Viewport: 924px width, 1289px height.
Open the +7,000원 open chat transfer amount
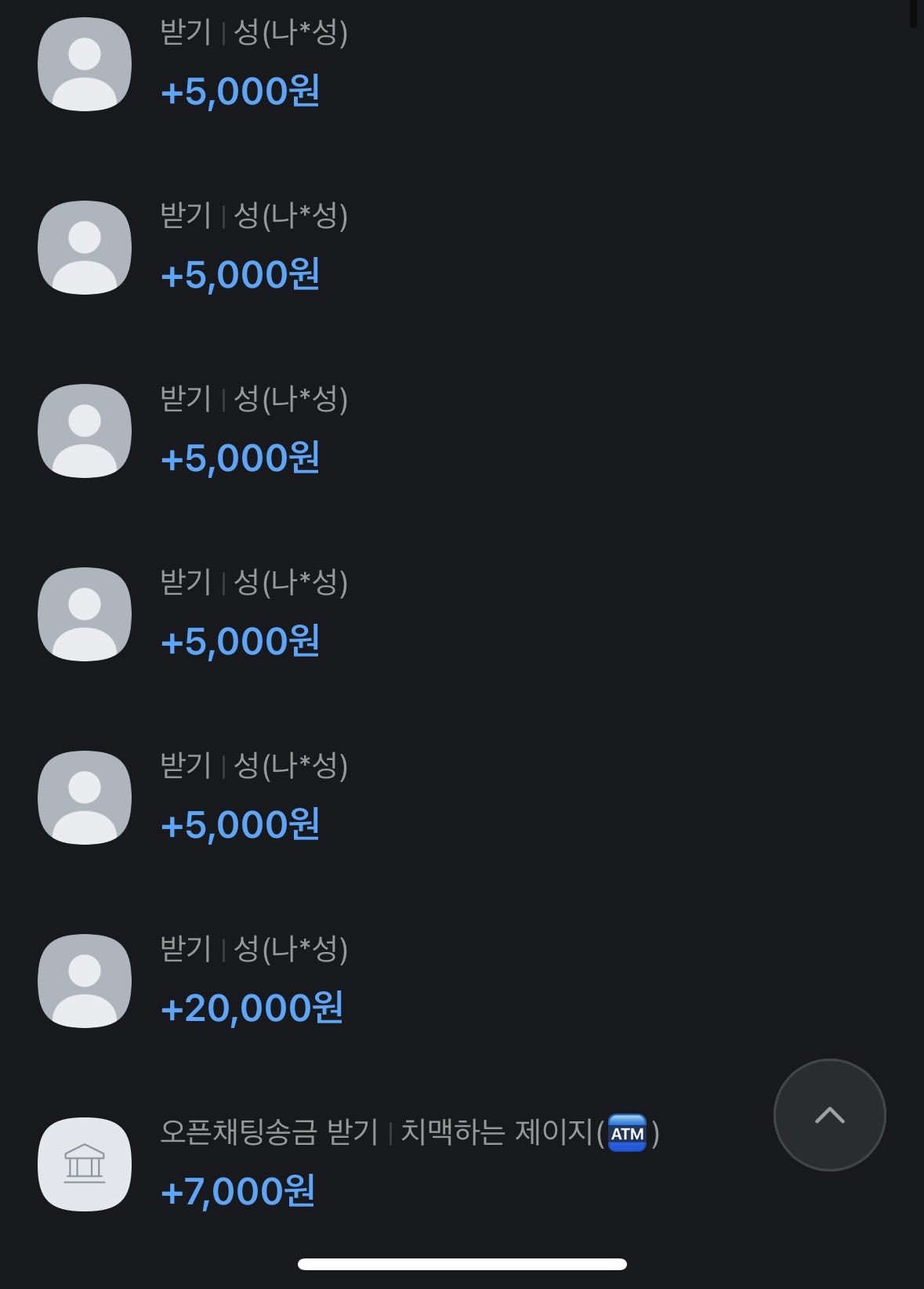click(x=237, y=1192)
